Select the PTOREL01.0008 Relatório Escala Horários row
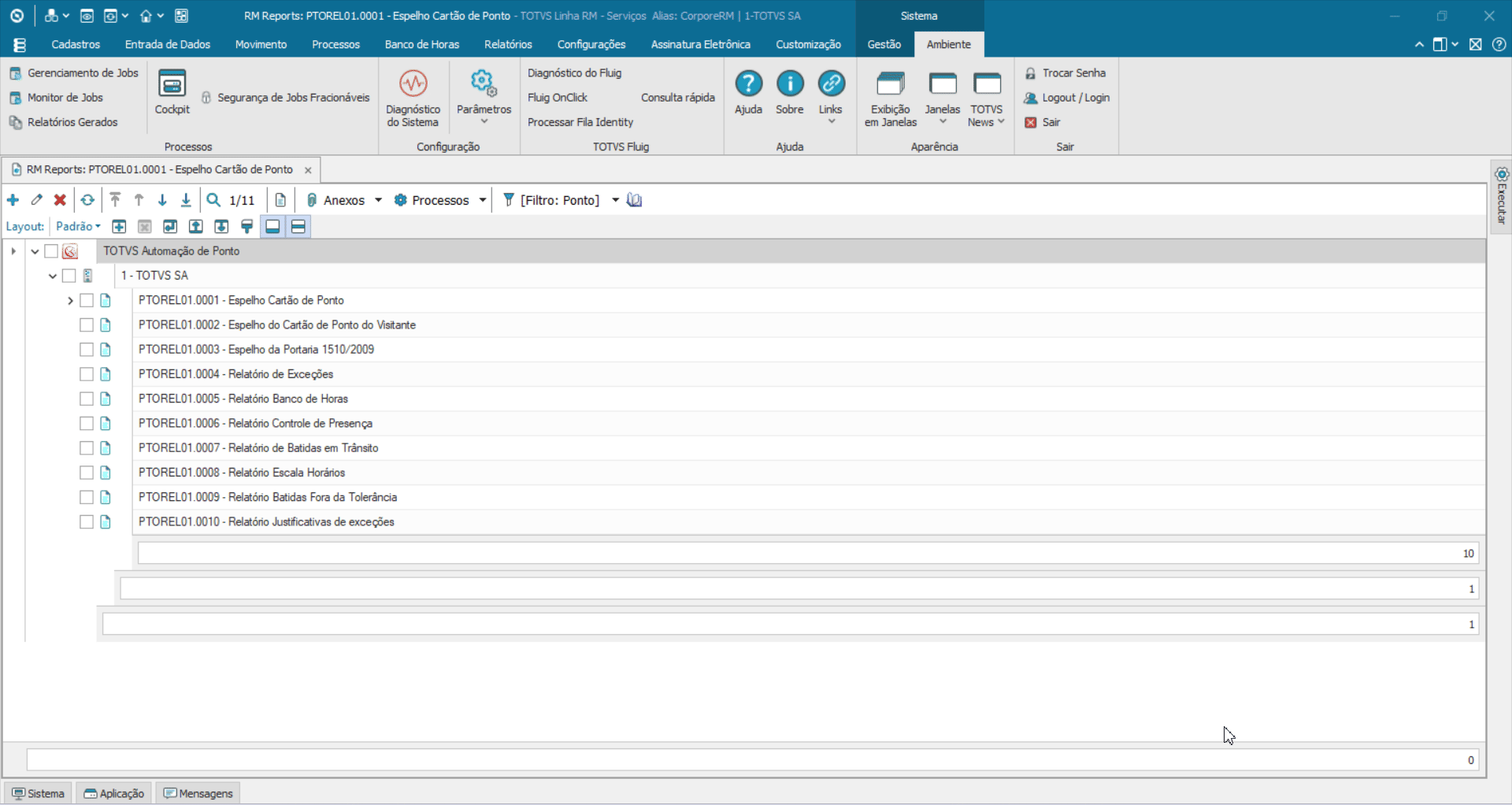Image resolution: width=1512 pixels, height=805 pixels. pyautogui.click(x=808, y=473)
